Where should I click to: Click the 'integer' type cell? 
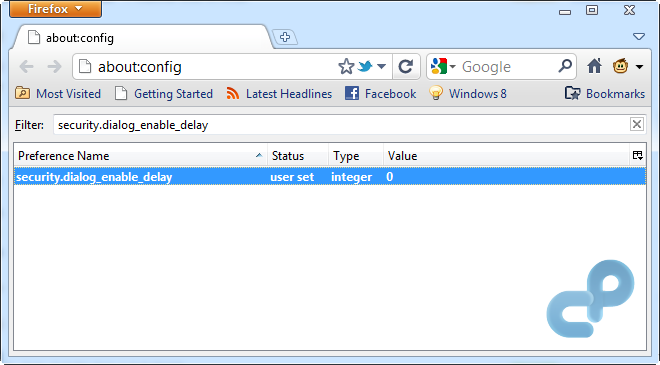tap(351, 177)
